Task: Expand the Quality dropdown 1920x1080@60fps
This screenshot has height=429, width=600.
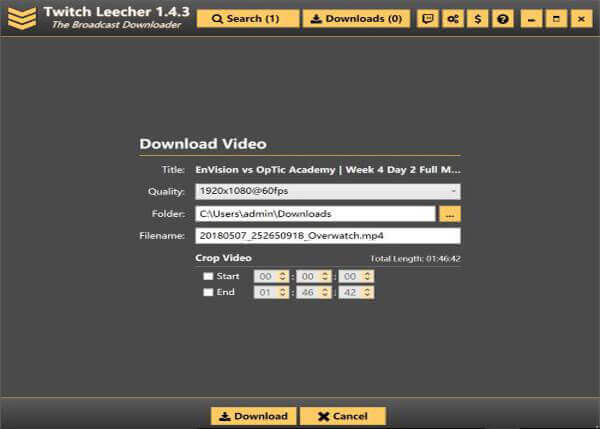Action: (x=328, y=191)
